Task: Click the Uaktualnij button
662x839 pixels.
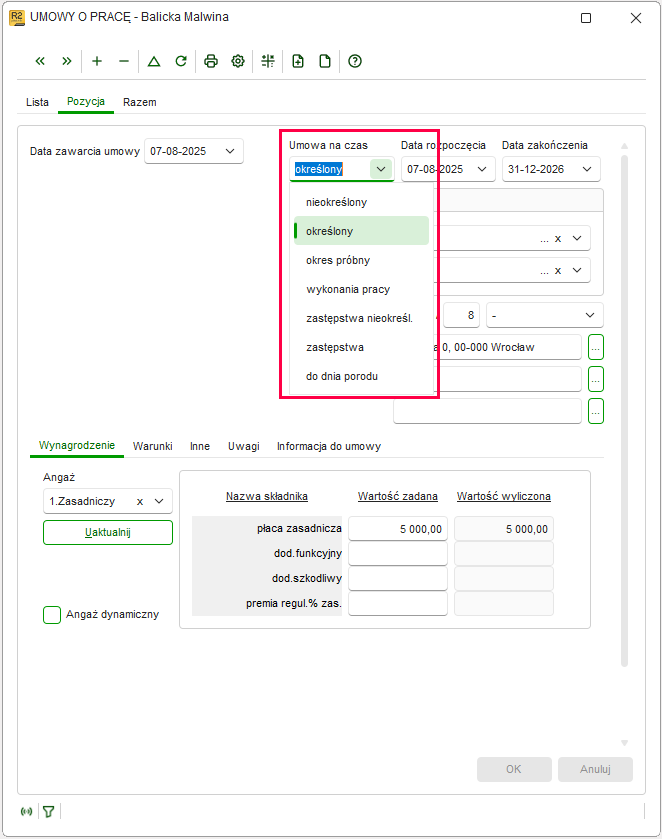Action: tap(108, 532)
